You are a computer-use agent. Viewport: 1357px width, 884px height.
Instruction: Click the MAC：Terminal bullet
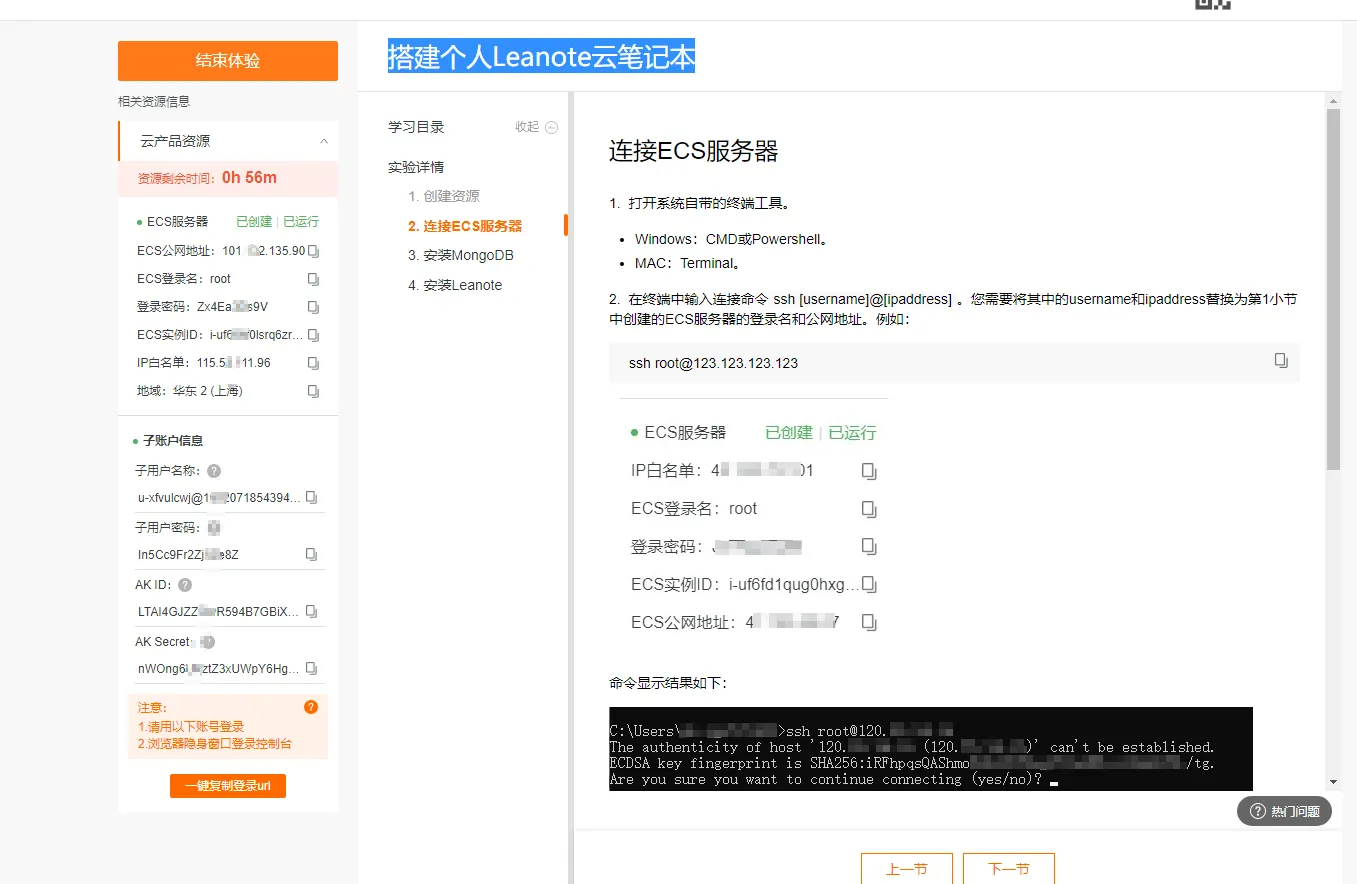tap(688, 264)
